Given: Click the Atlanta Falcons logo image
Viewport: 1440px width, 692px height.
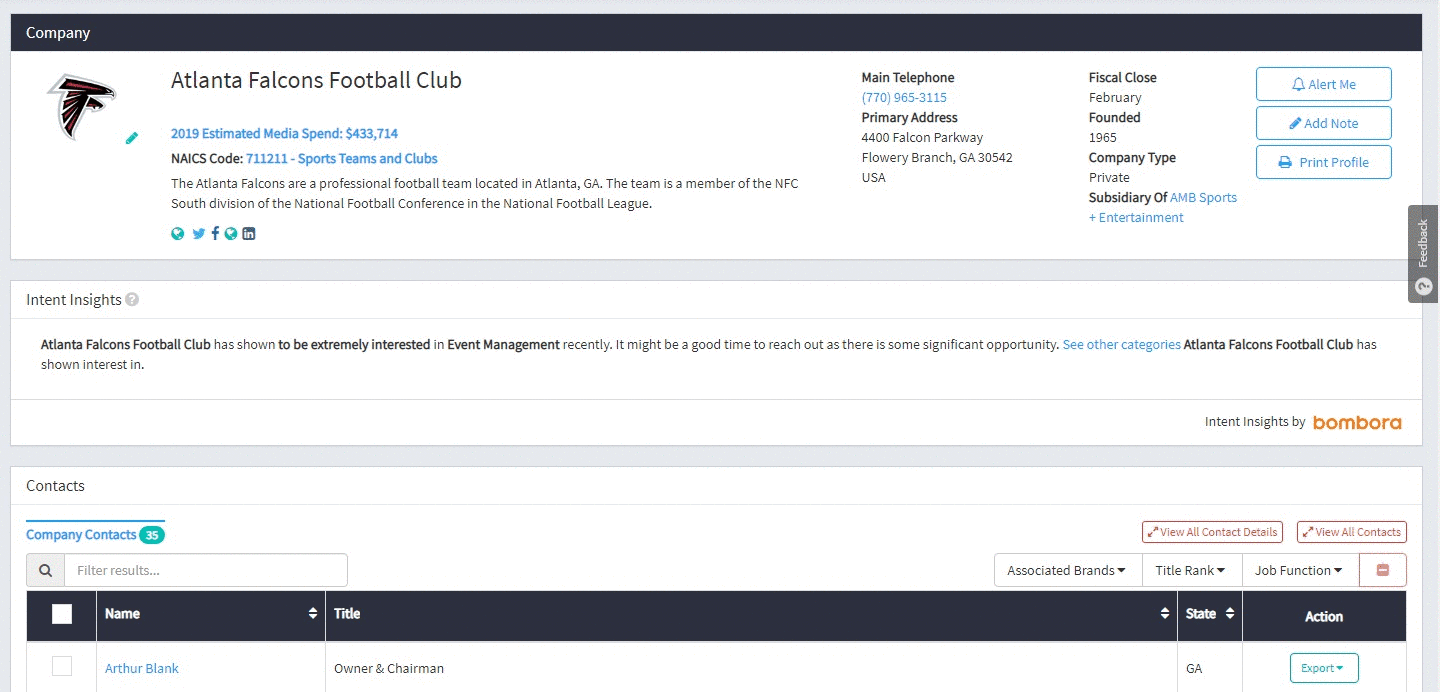Looking at the screenshot, I should point(82,107).
